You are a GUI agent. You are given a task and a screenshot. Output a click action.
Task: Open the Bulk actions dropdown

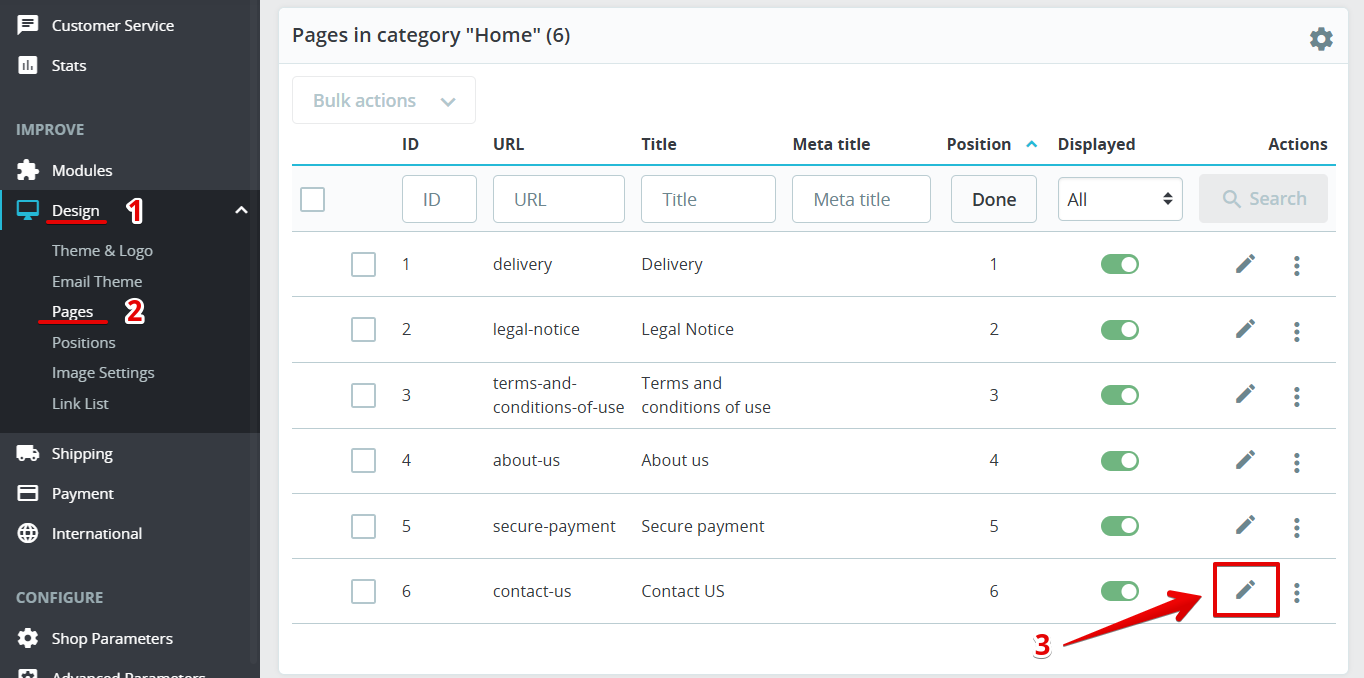pyautogui.click(x=383, y=100)
